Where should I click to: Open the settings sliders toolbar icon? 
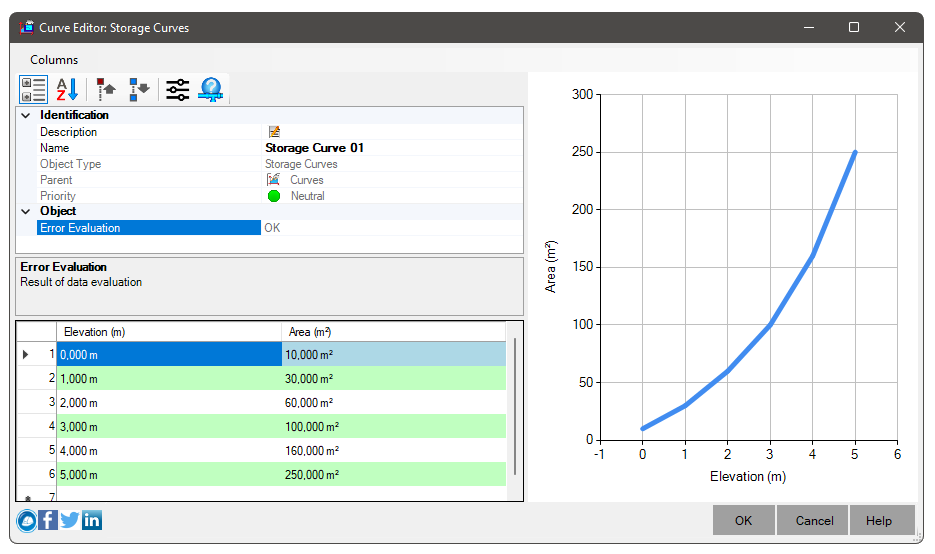(178, 89)
